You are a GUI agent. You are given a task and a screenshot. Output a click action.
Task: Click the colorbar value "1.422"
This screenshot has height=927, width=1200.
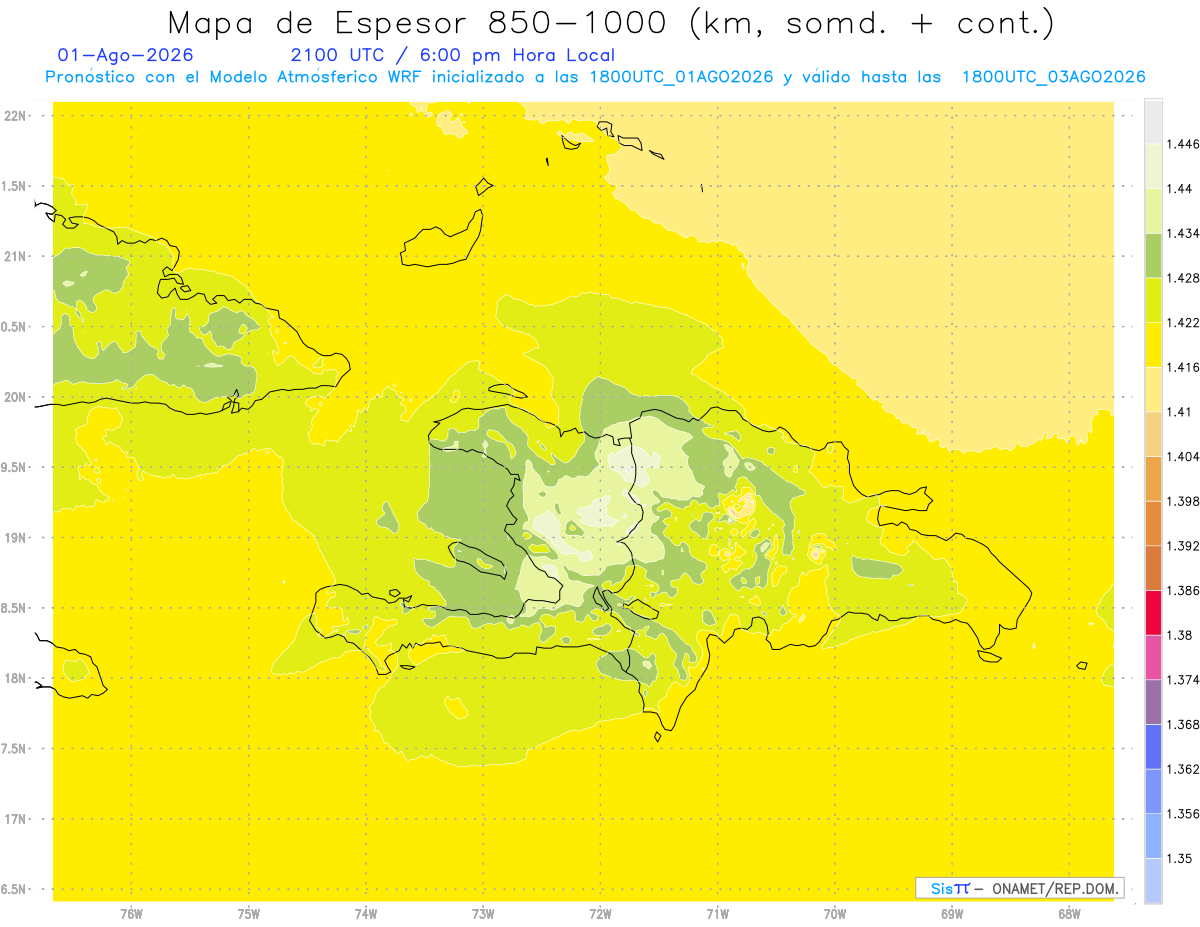pos(1182,323)
